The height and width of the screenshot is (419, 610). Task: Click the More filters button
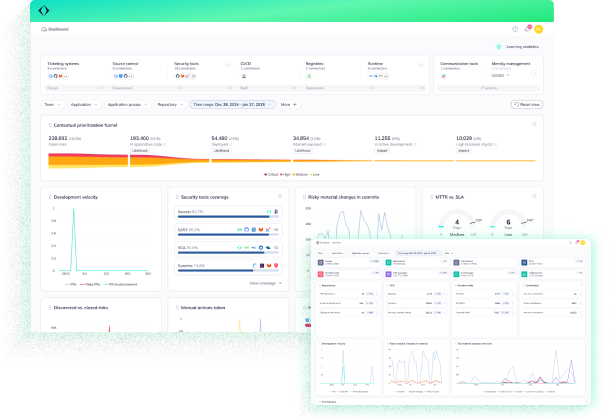(x=288, y=104)
